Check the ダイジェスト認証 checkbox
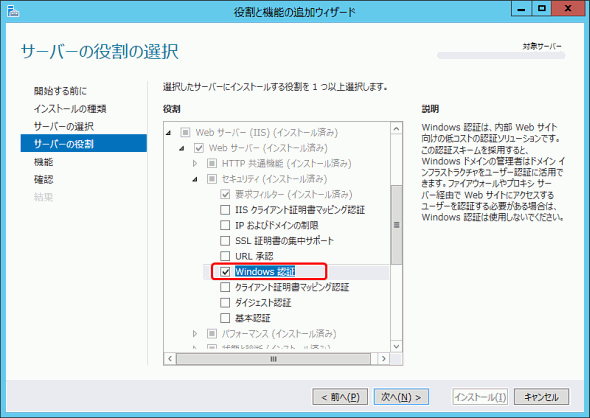This screenshot has height=418, width=590. click(225, 302)
